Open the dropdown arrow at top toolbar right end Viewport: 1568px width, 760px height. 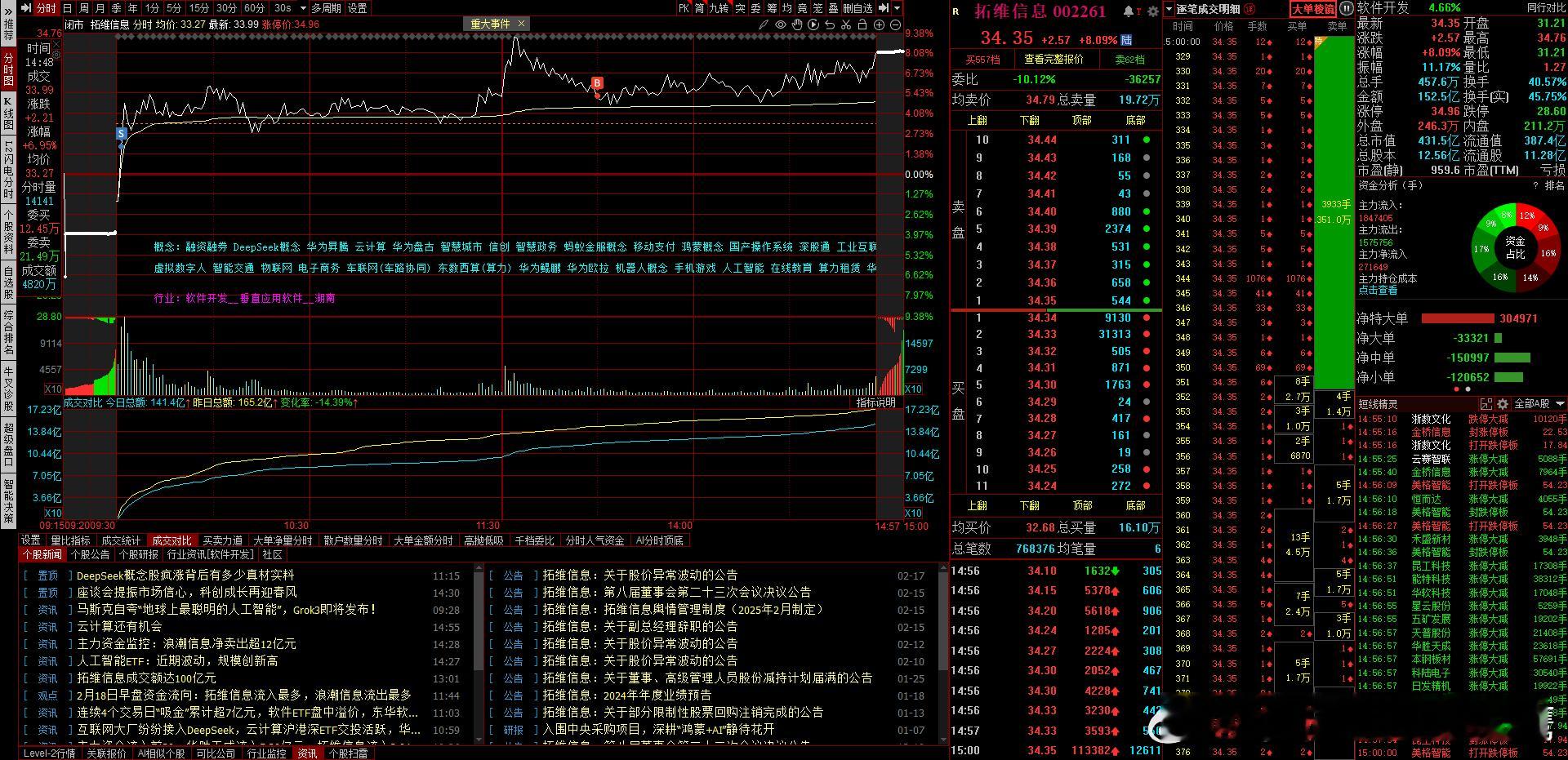tap(897, 8)
